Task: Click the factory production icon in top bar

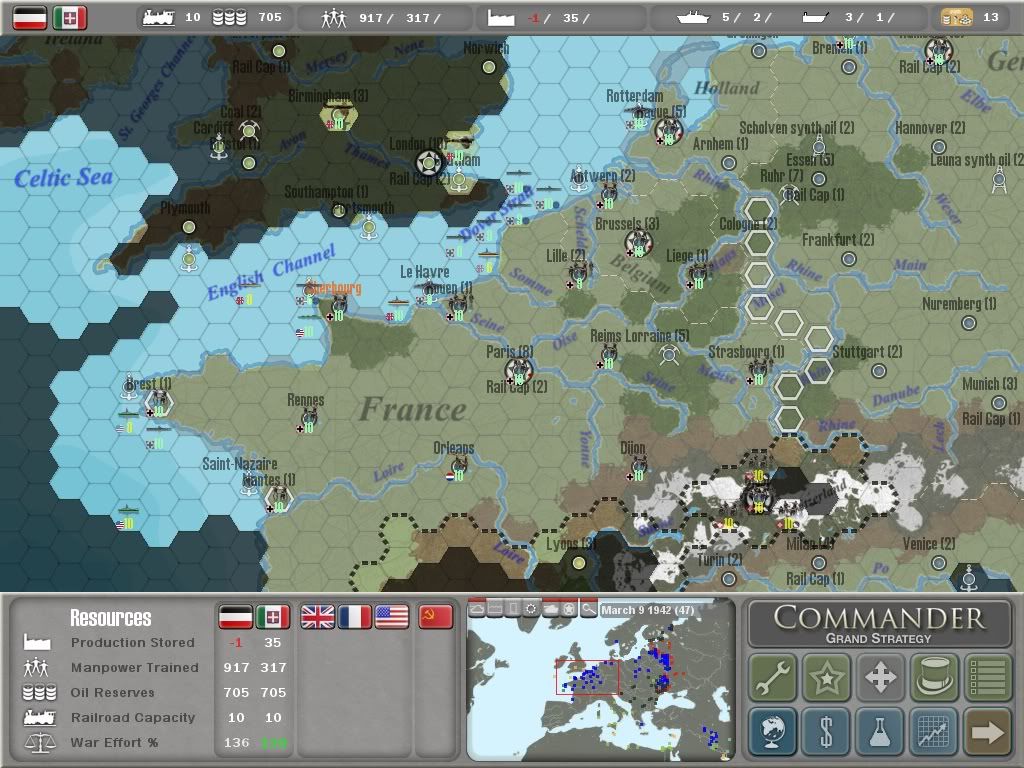Action: tap(501, 18)
